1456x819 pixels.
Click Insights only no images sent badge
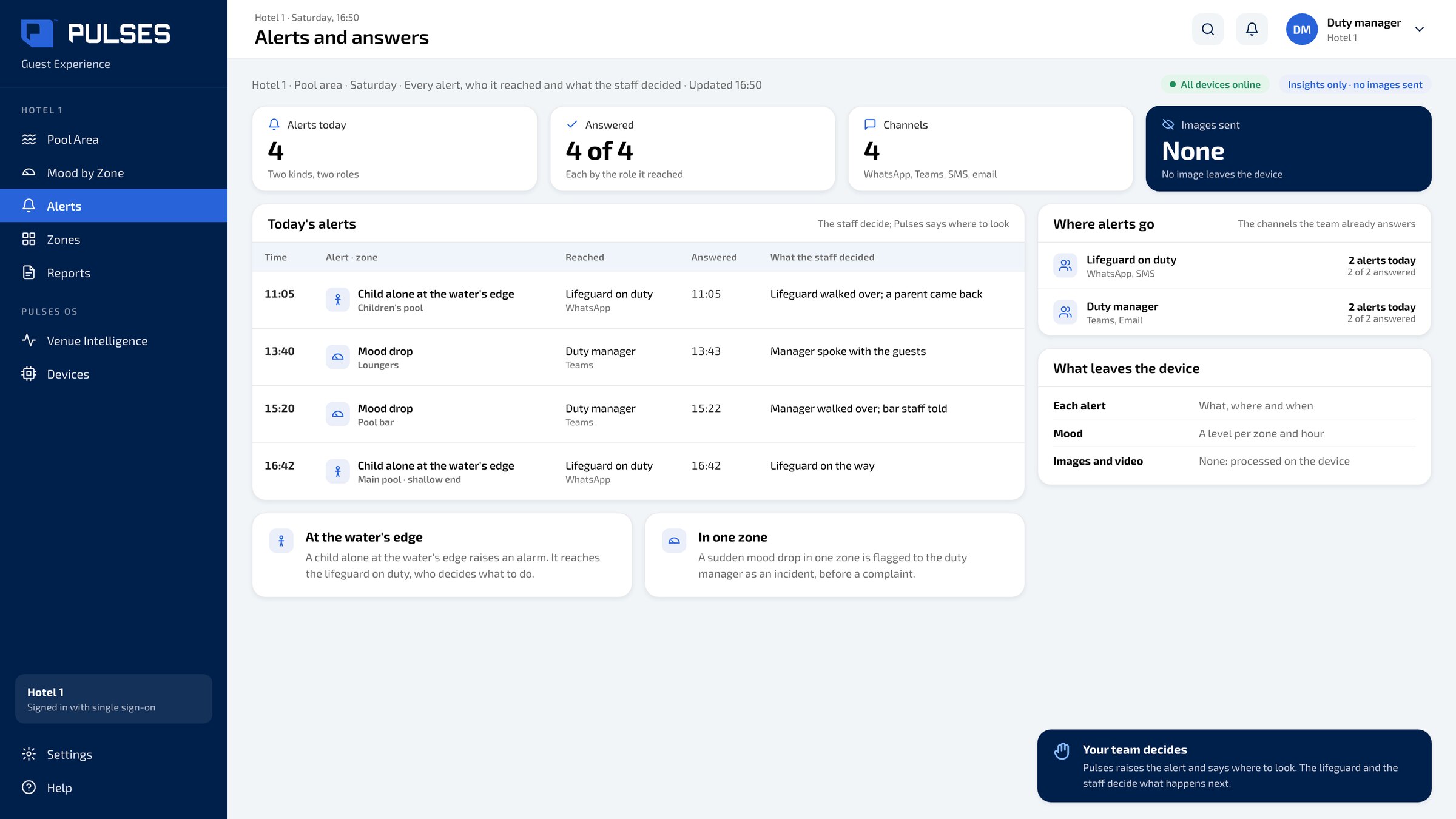1355,84
